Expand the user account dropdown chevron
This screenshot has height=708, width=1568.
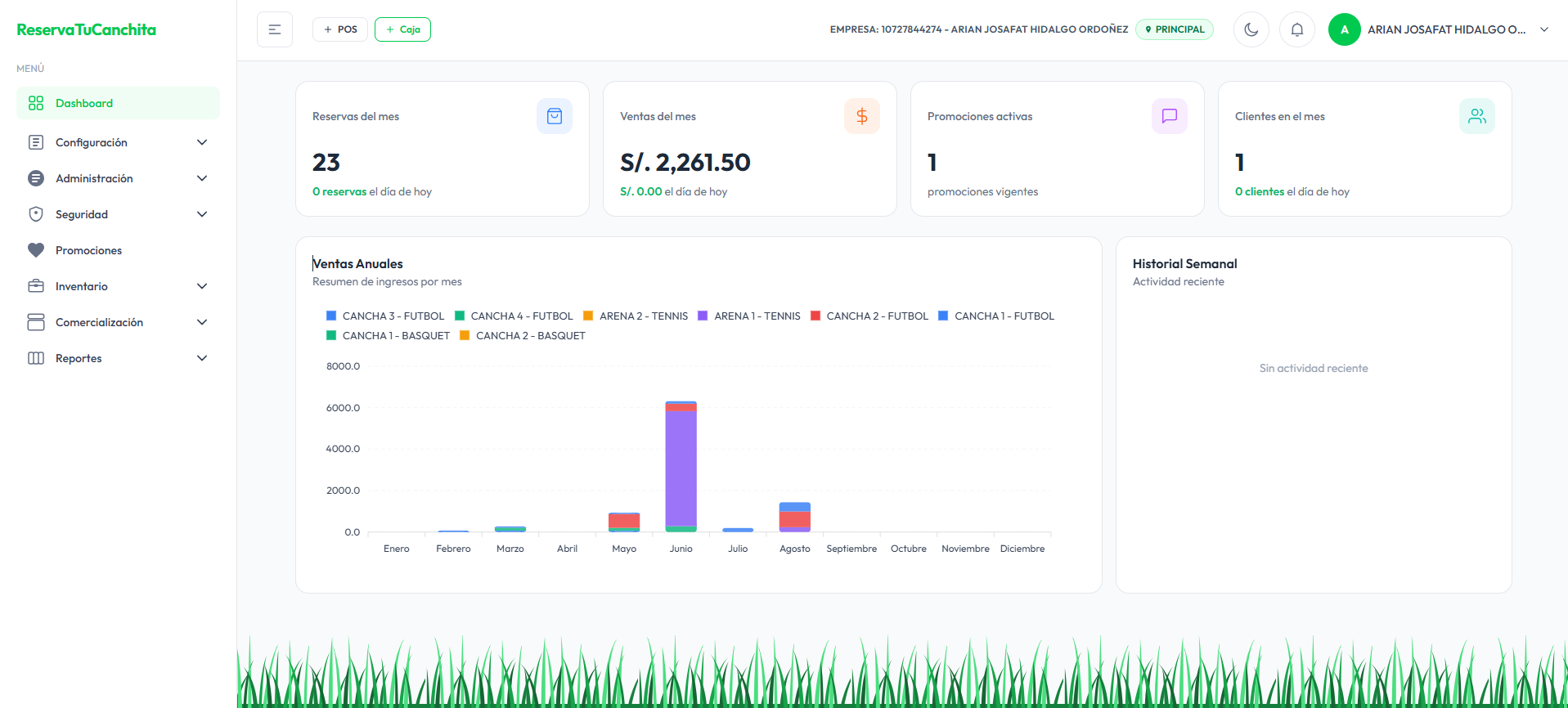pos(1544,29)
